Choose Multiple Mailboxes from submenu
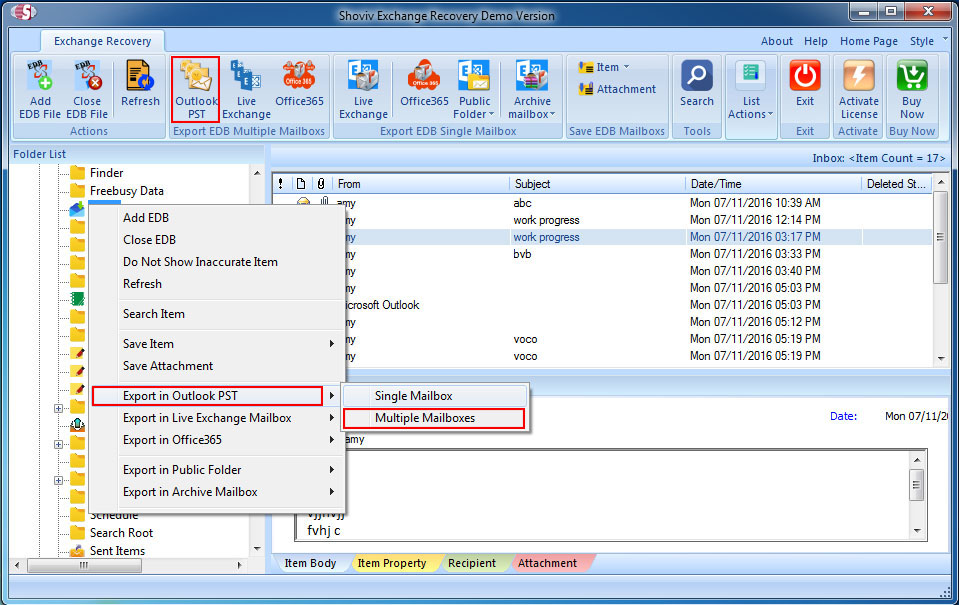The image size is (959, 605). pyautogui.click(x=434, y=418)
